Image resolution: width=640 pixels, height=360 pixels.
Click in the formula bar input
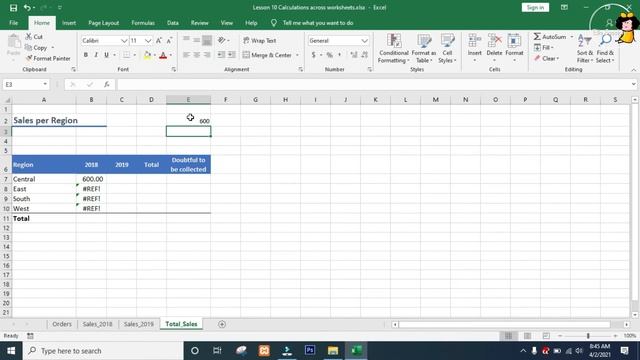click(373, 84)
